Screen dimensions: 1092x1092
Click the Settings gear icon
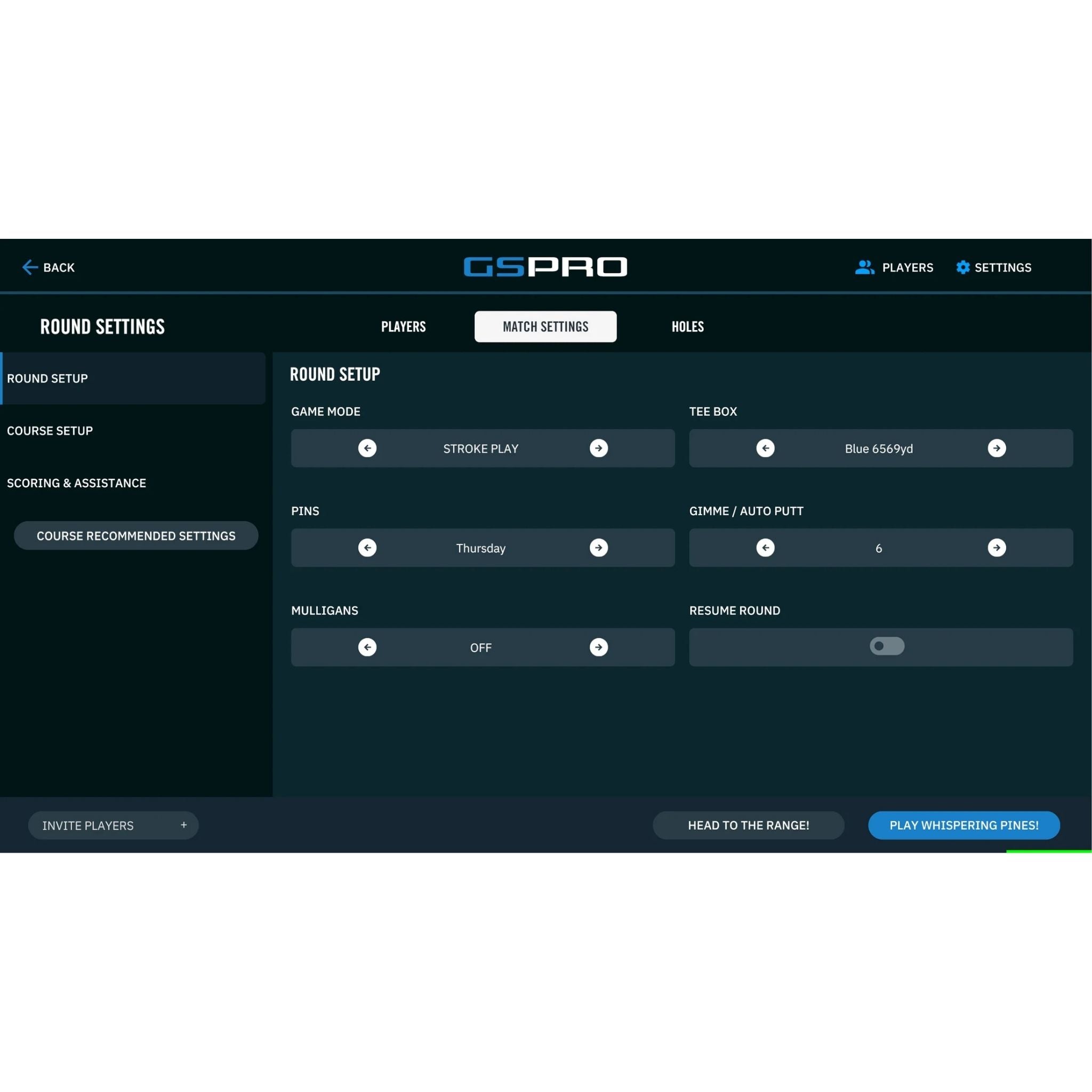tap(962, 267)
